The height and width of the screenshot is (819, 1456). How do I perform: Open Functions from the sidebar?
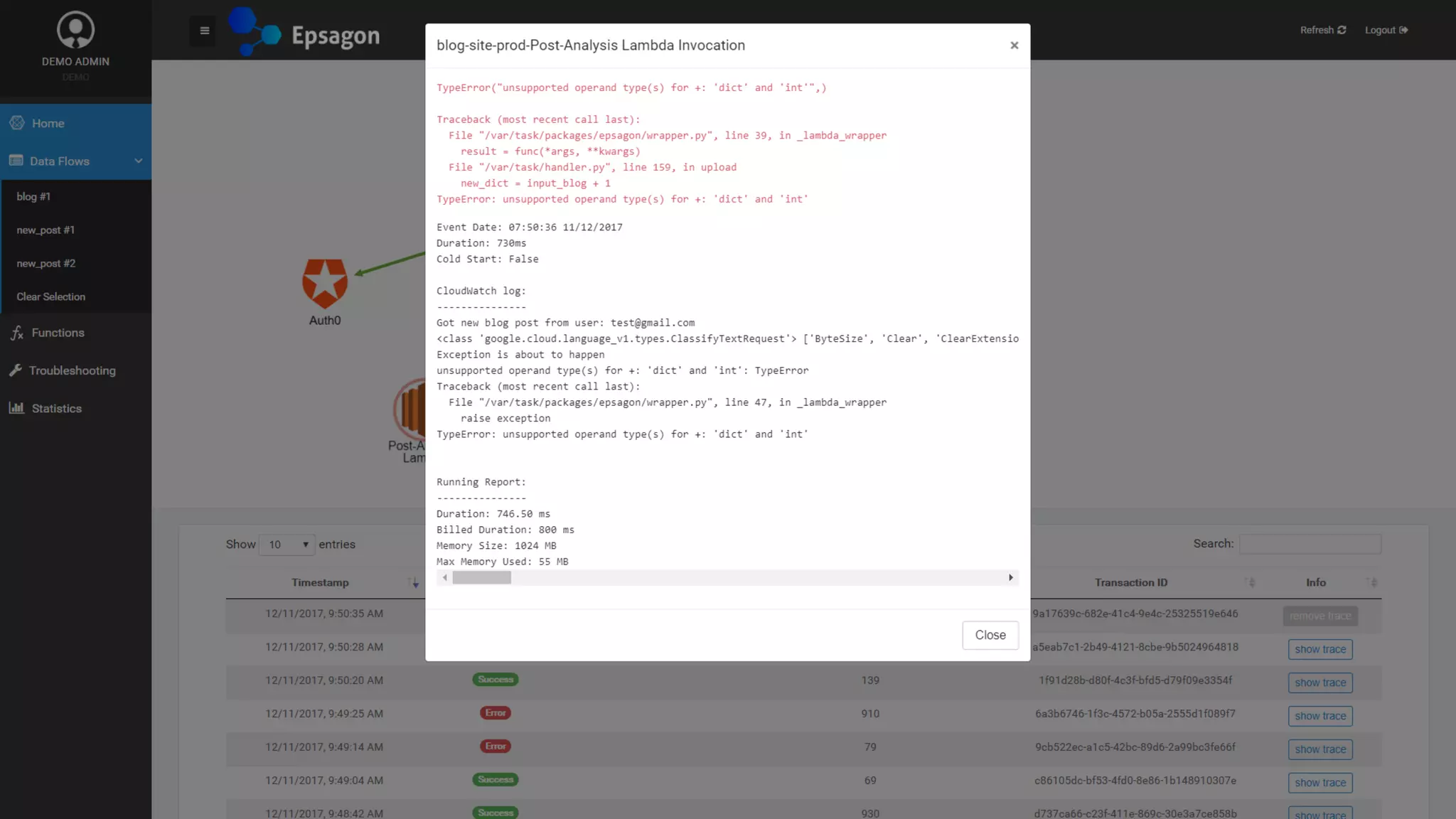[58, 333]
